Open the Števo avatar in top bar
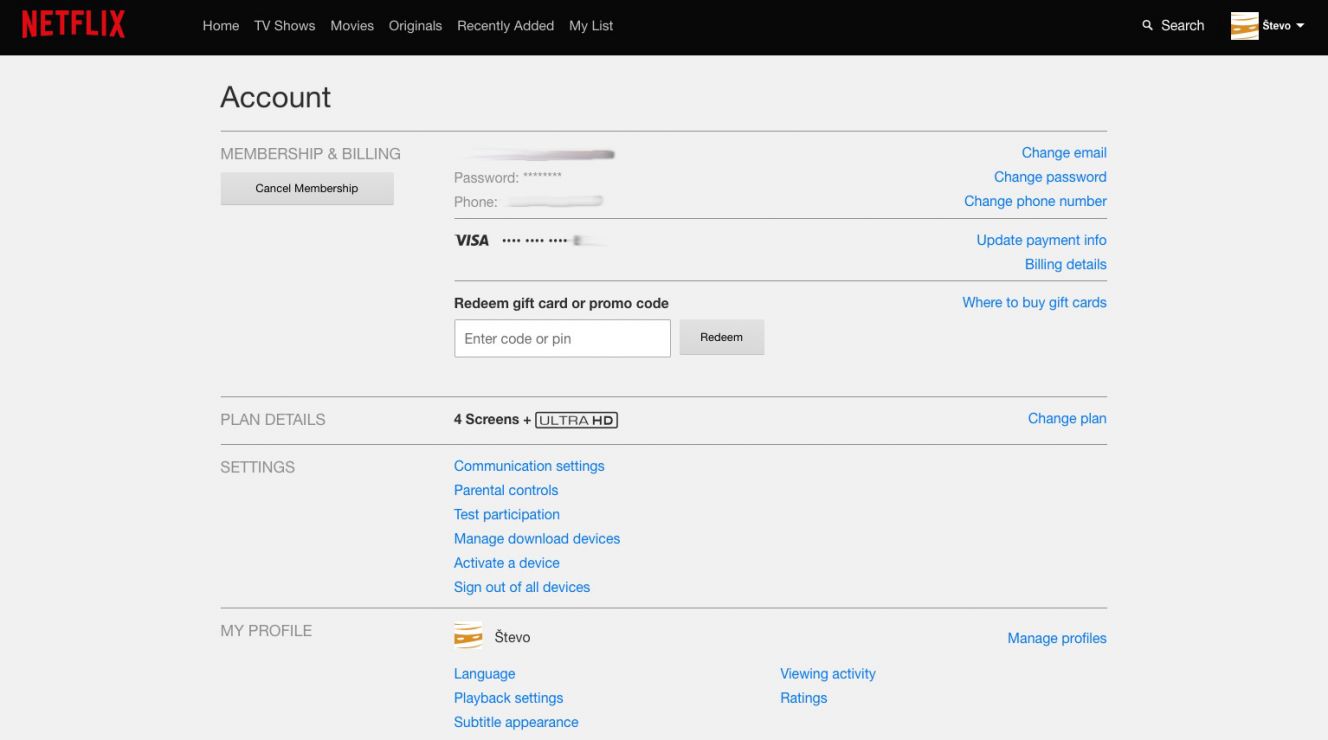Viewport: 1328px width, 740px height. coord(1244,26)
